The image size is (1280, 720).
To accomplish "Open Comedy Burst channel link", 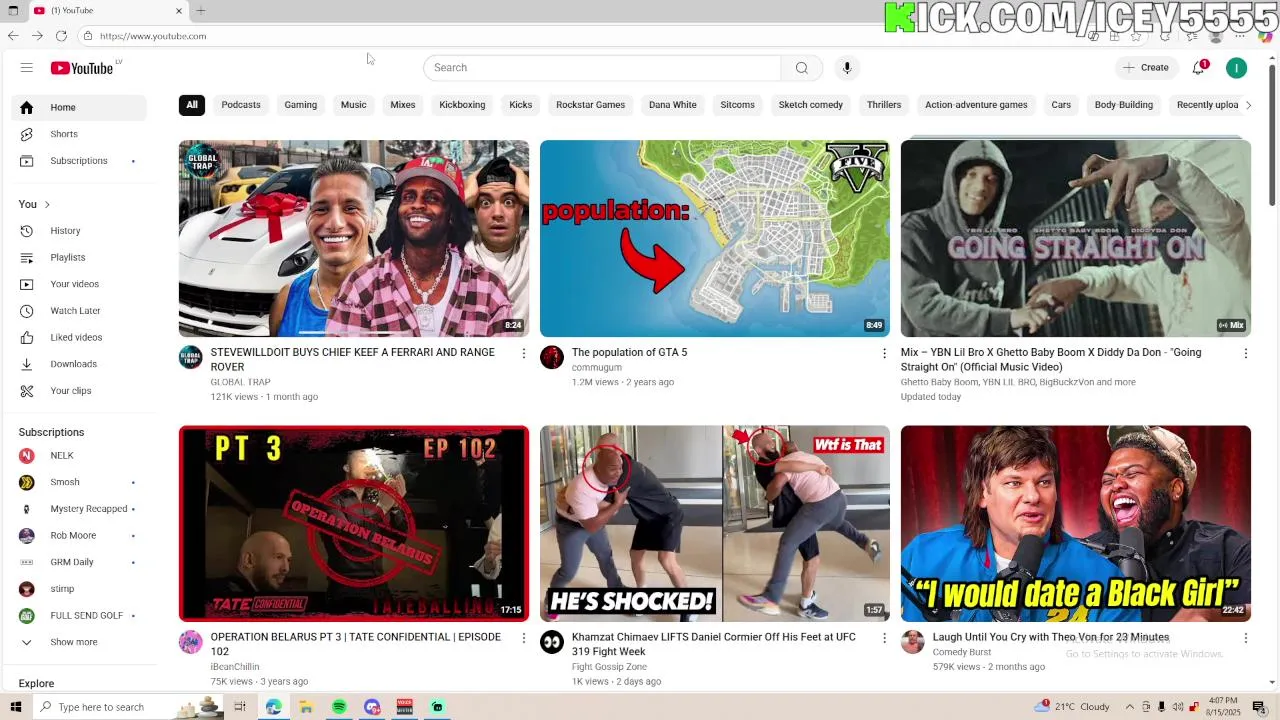I will tap(962, 652).
